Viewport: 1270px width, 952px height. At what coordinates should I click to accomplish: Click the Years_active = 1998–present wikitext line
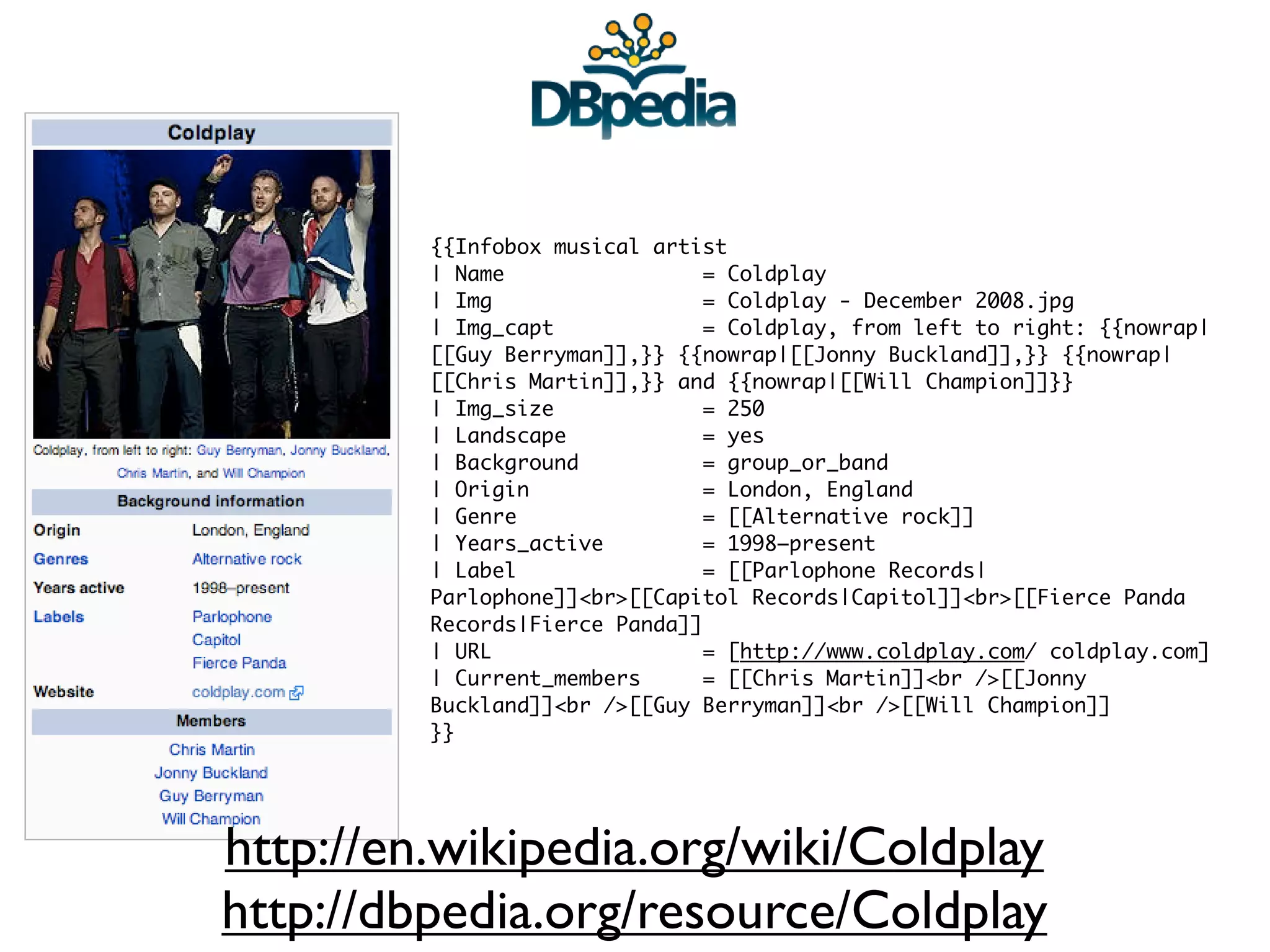654,544
